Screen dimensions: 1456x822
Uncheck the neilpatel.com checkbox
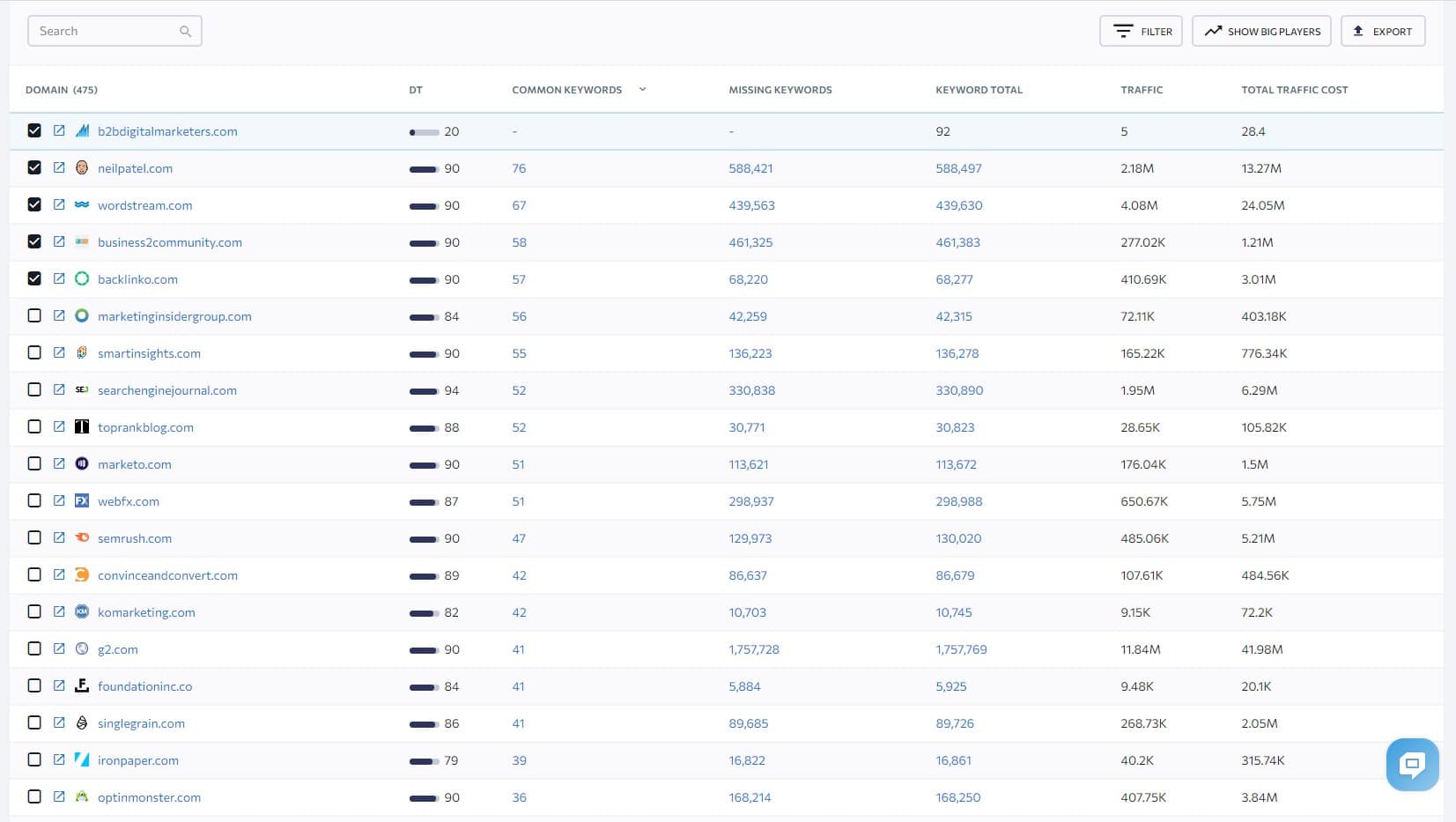point(34,167)
